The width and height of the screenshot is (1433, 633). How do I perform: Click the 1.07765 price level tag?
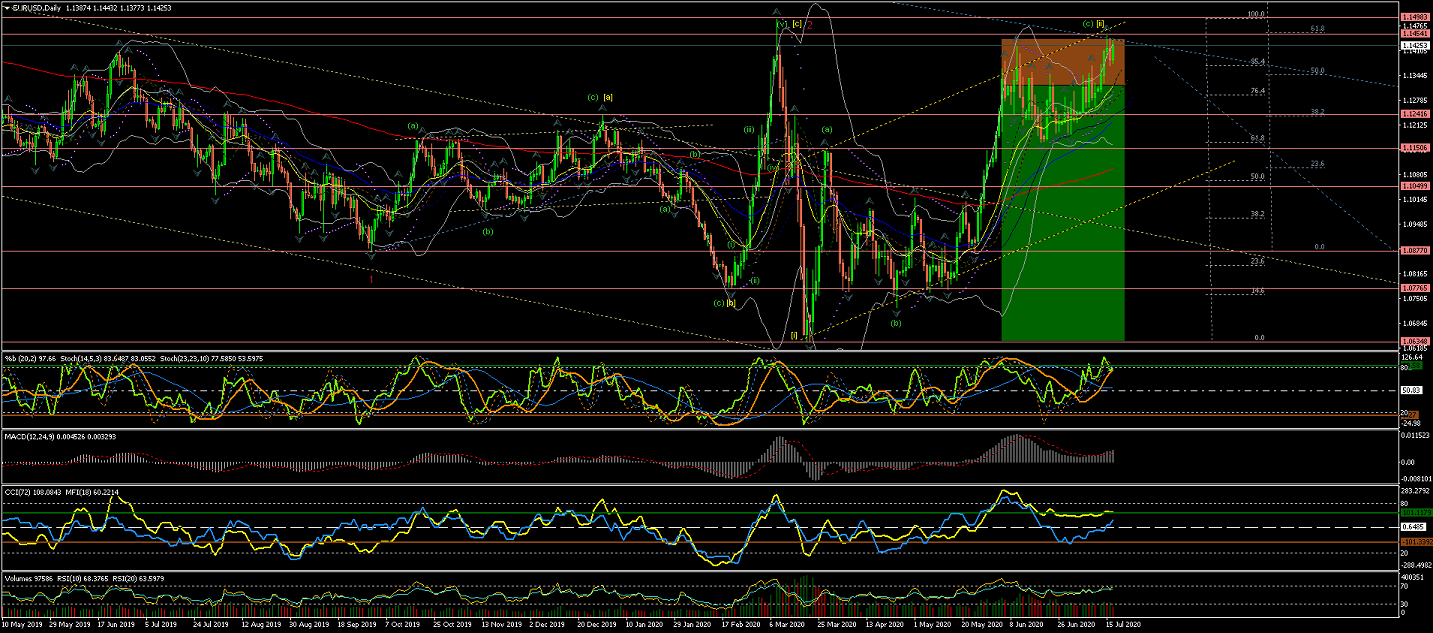pos(1416,288)
